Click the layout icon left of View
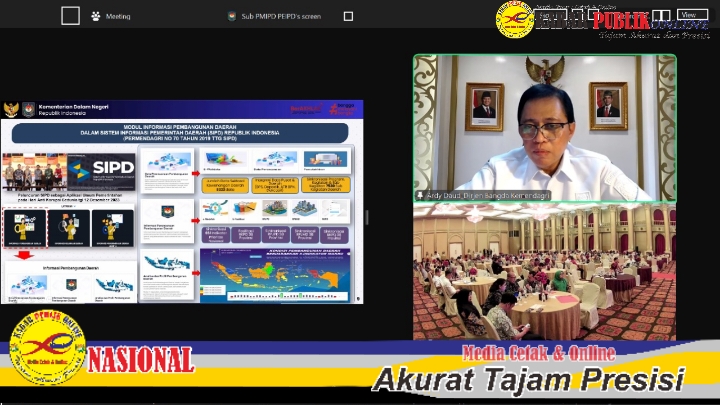 pyautogui.click(x=661, y=16)
